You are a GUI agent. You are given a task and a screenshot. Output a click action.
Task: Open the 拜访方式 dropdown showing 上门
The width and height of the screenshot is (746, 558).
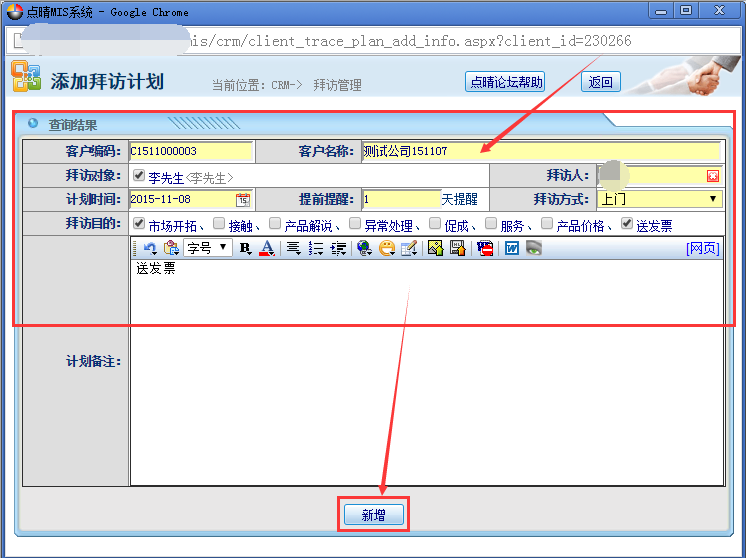[660, 199]
